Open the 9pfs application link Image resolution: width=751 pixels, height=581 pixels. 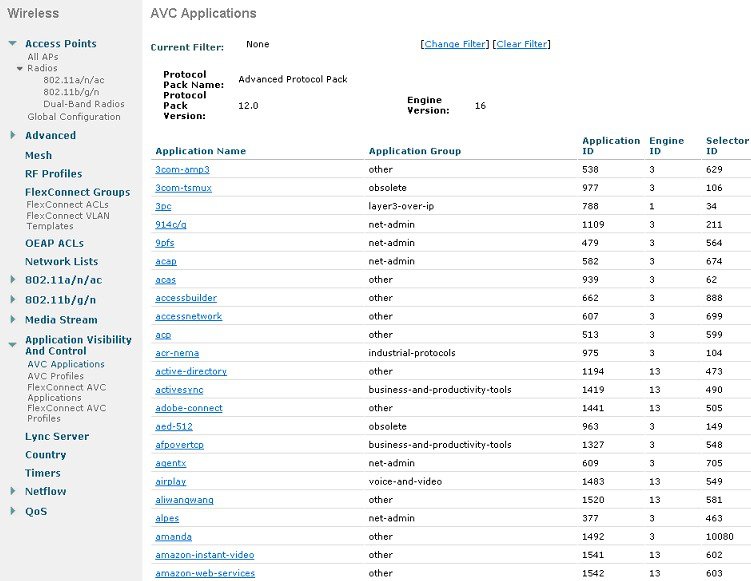coord(165,243)
